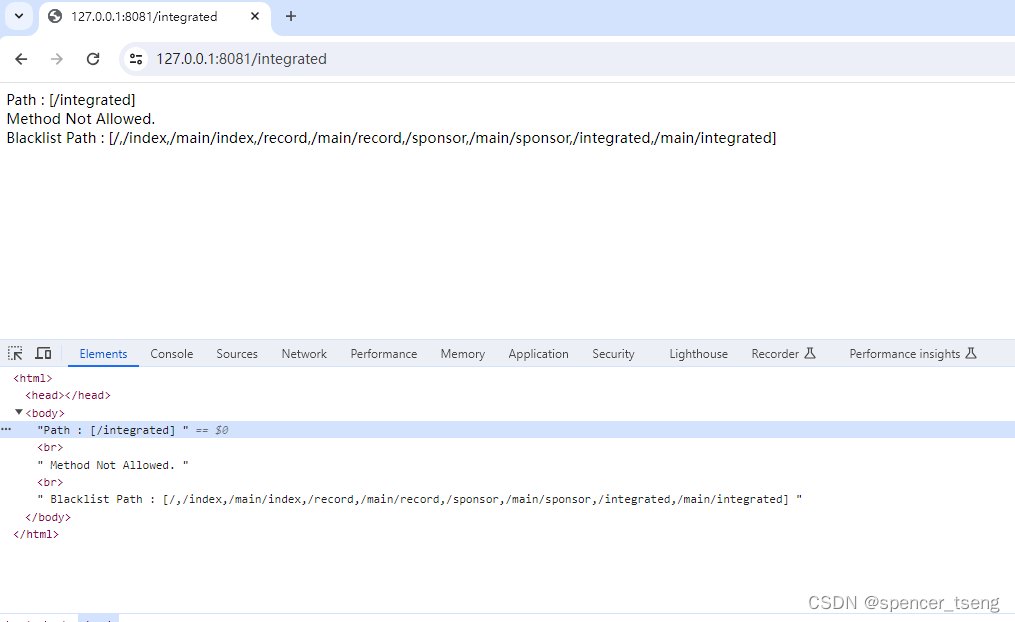Open the site information icon in address bar
This screenshot has width=1015, height=622.
pos(135,59)
